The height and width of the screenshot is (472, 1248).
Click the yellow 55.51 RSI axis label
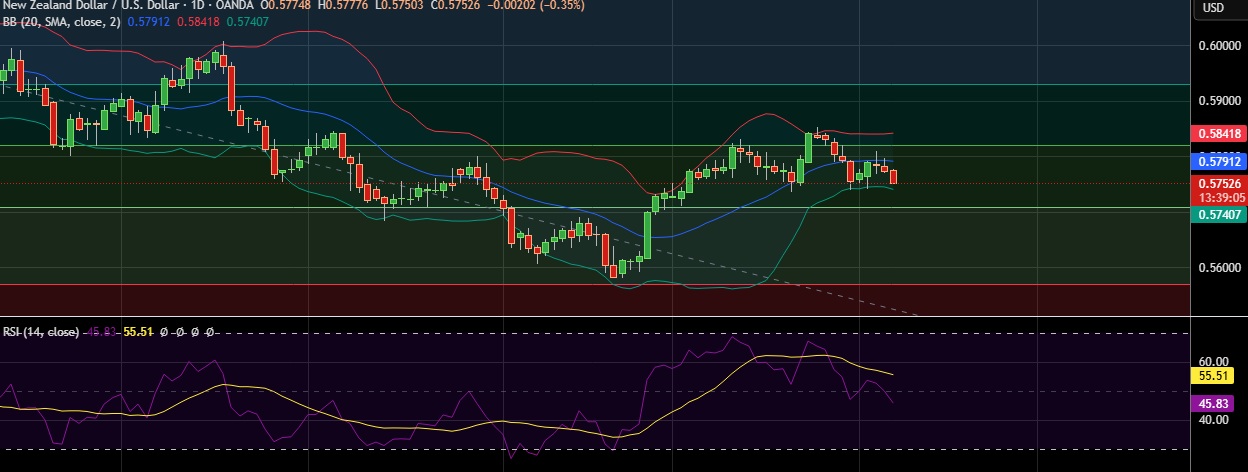[1212, 376]
